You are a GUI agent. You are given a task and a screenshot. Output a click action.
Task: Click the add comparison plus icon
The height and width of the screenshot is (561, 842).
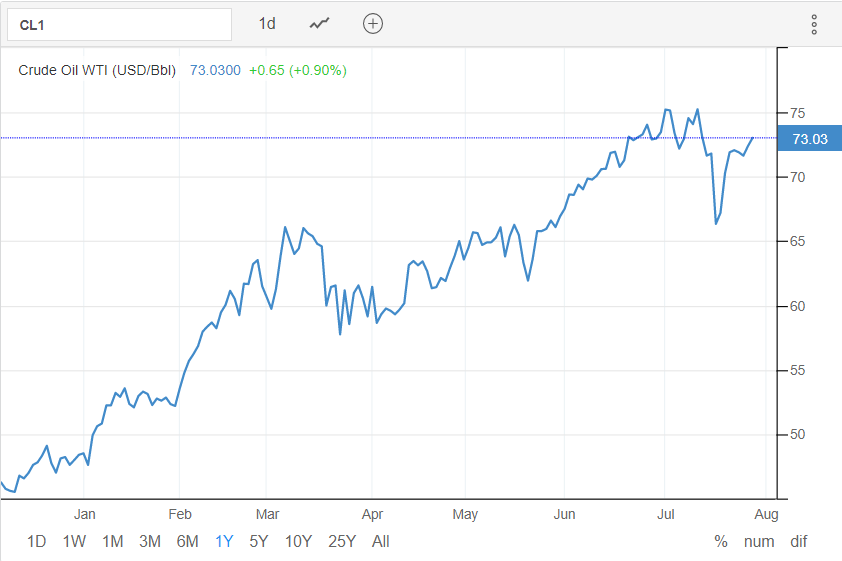point(373,23)
